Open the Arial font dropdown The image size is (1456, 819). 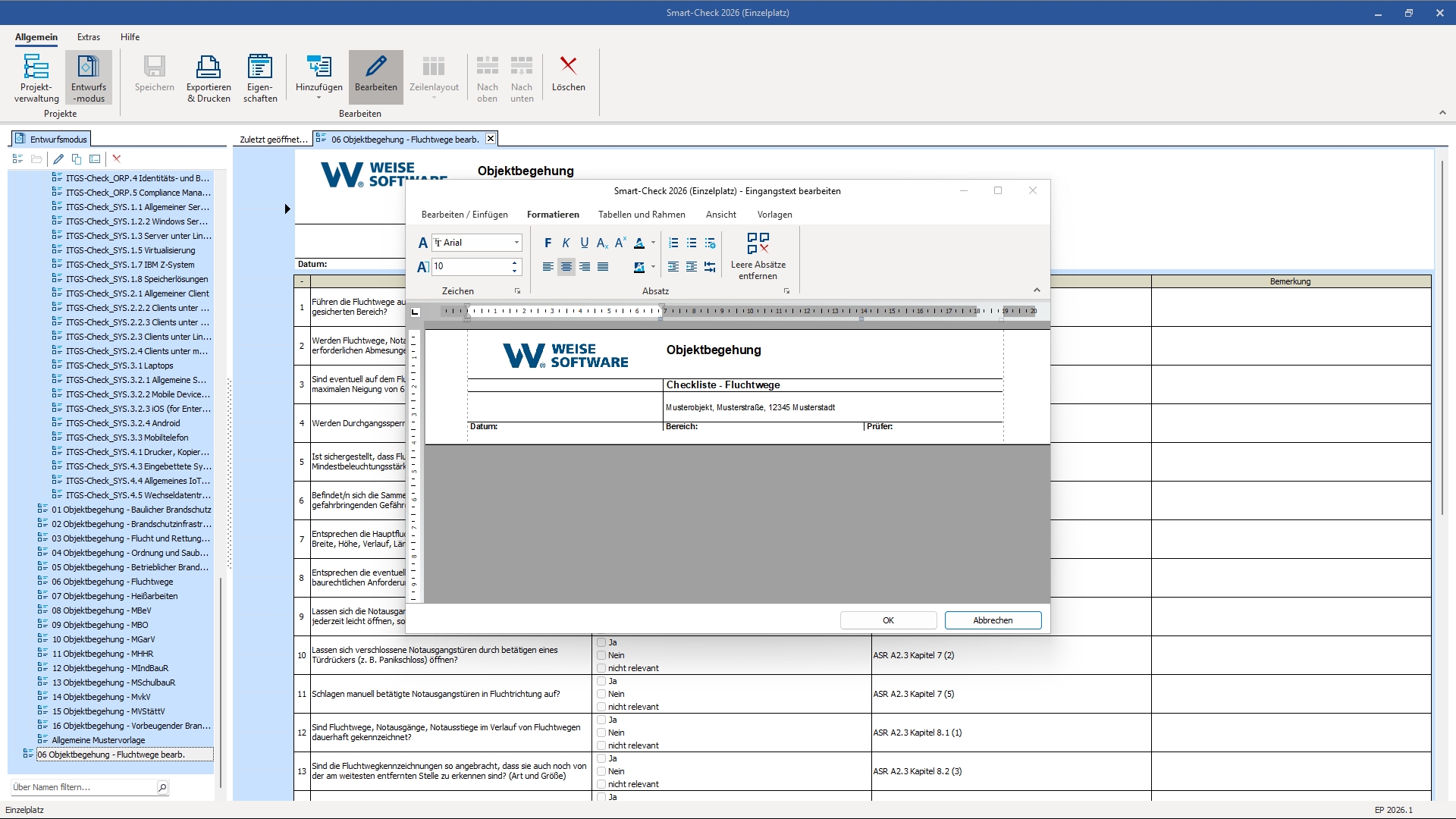(x=516, y=243)
